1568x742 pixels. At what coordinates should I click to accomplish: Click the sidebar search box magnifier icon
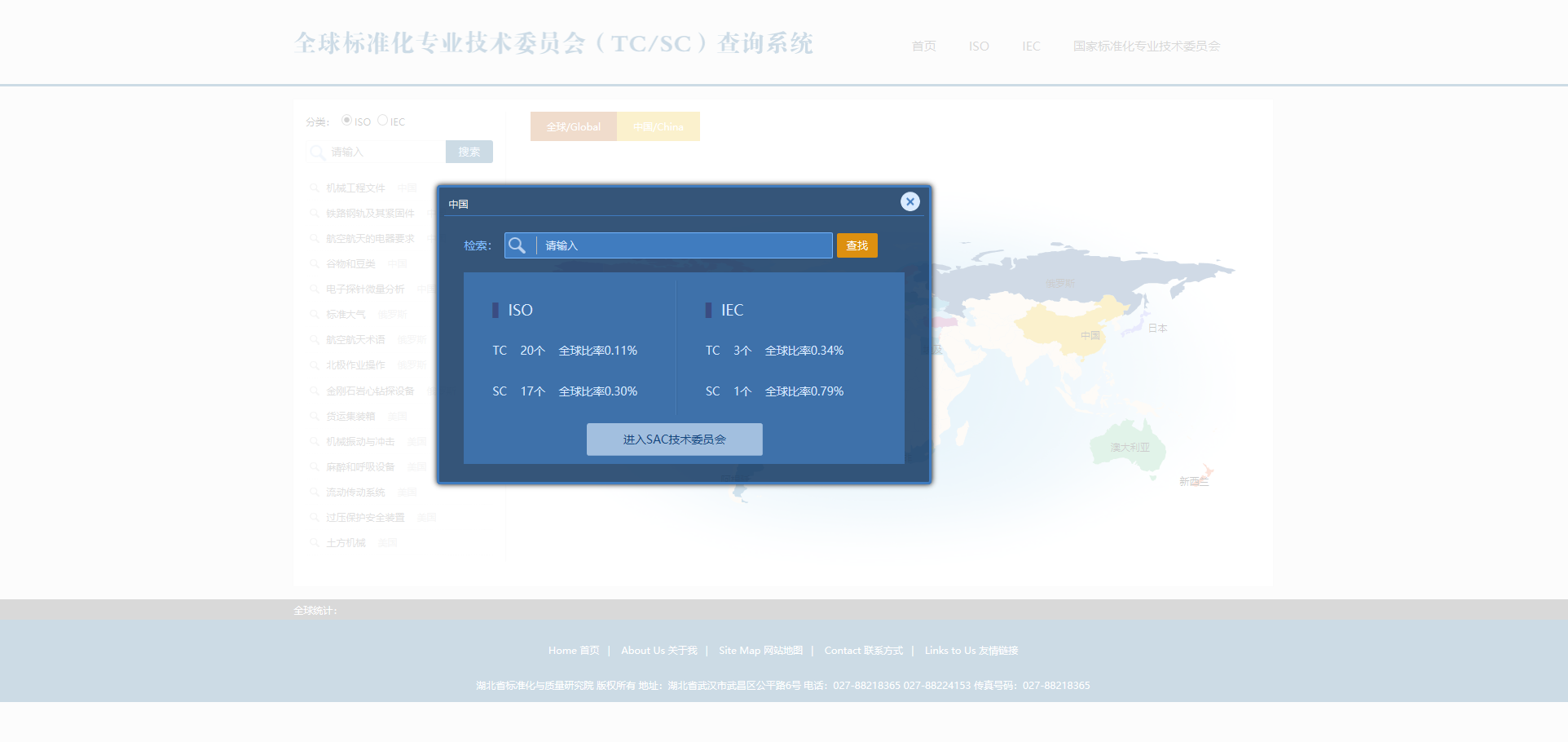(317, 152)
